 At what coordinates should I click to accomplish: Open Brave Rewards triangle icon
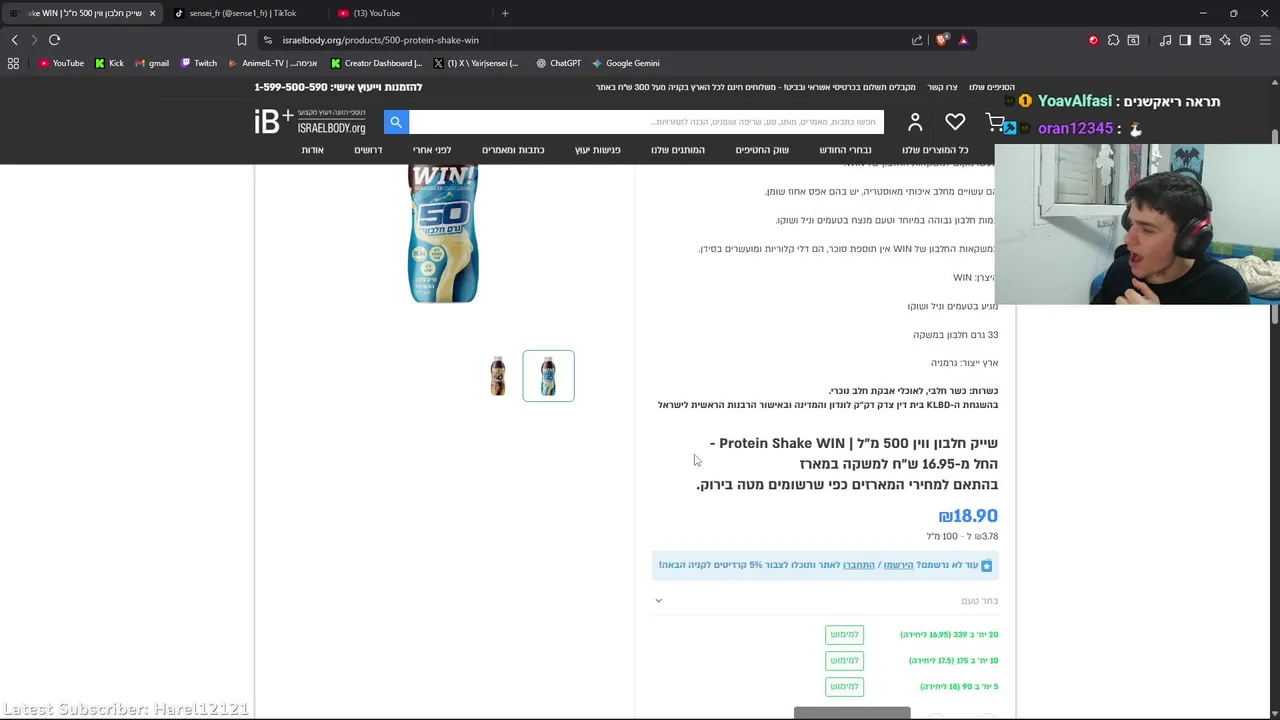[963, 40]
